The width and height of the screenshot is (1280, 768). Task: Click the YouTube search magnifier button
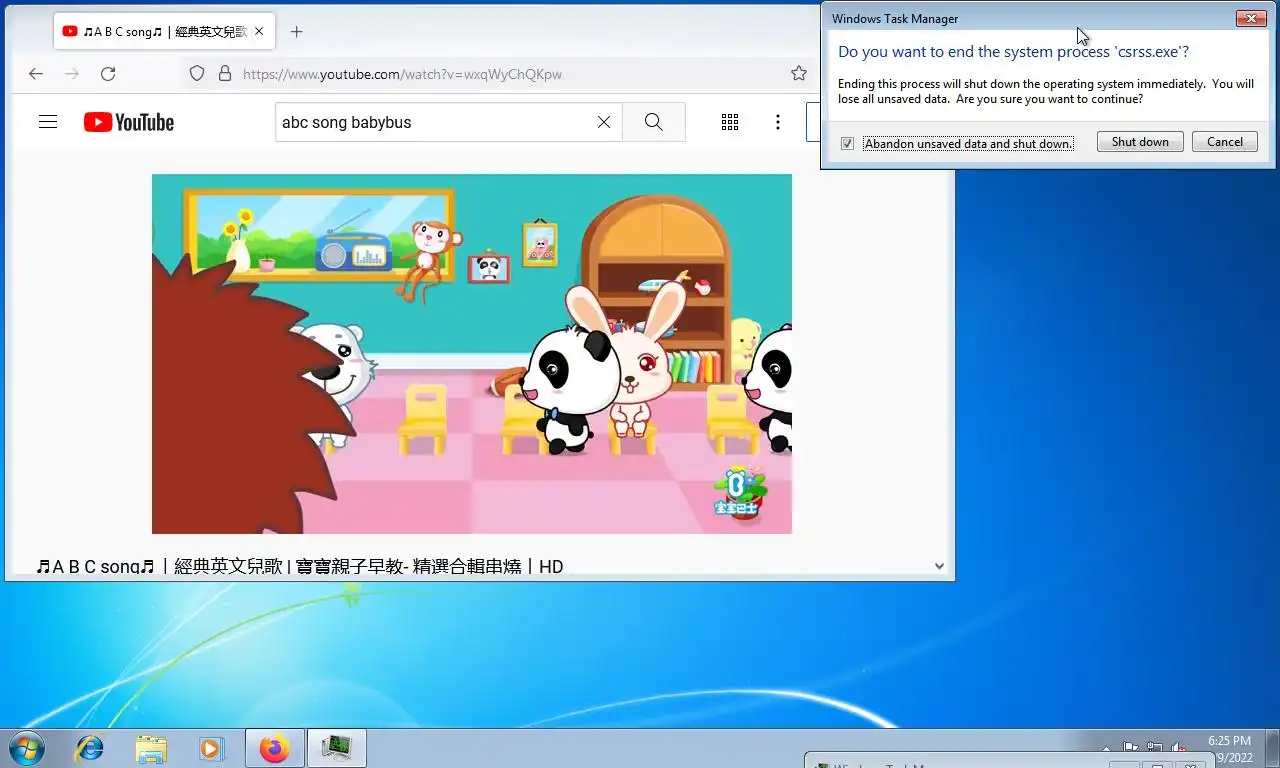[654, 122]
